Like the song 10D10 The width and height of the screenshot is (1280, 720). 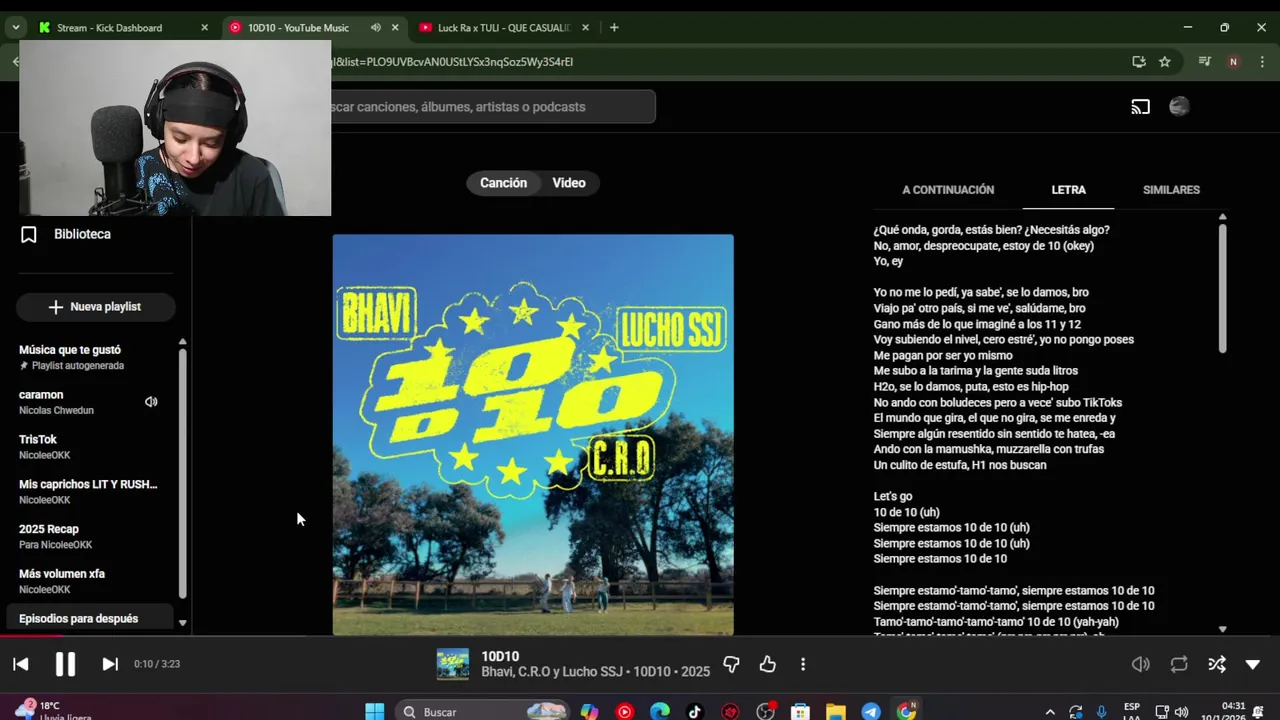[x=767, y=664]
